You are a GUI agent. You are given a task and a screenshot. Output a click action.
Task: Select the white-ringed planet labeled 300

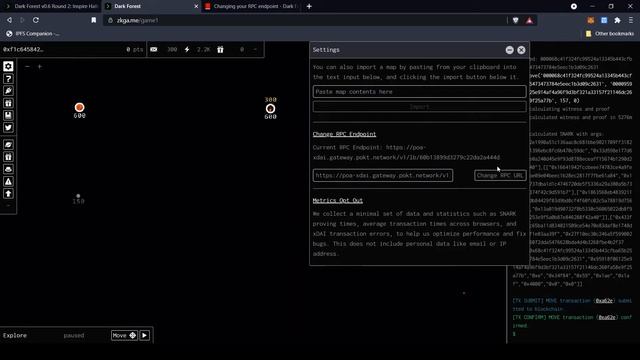coord(270,109)
